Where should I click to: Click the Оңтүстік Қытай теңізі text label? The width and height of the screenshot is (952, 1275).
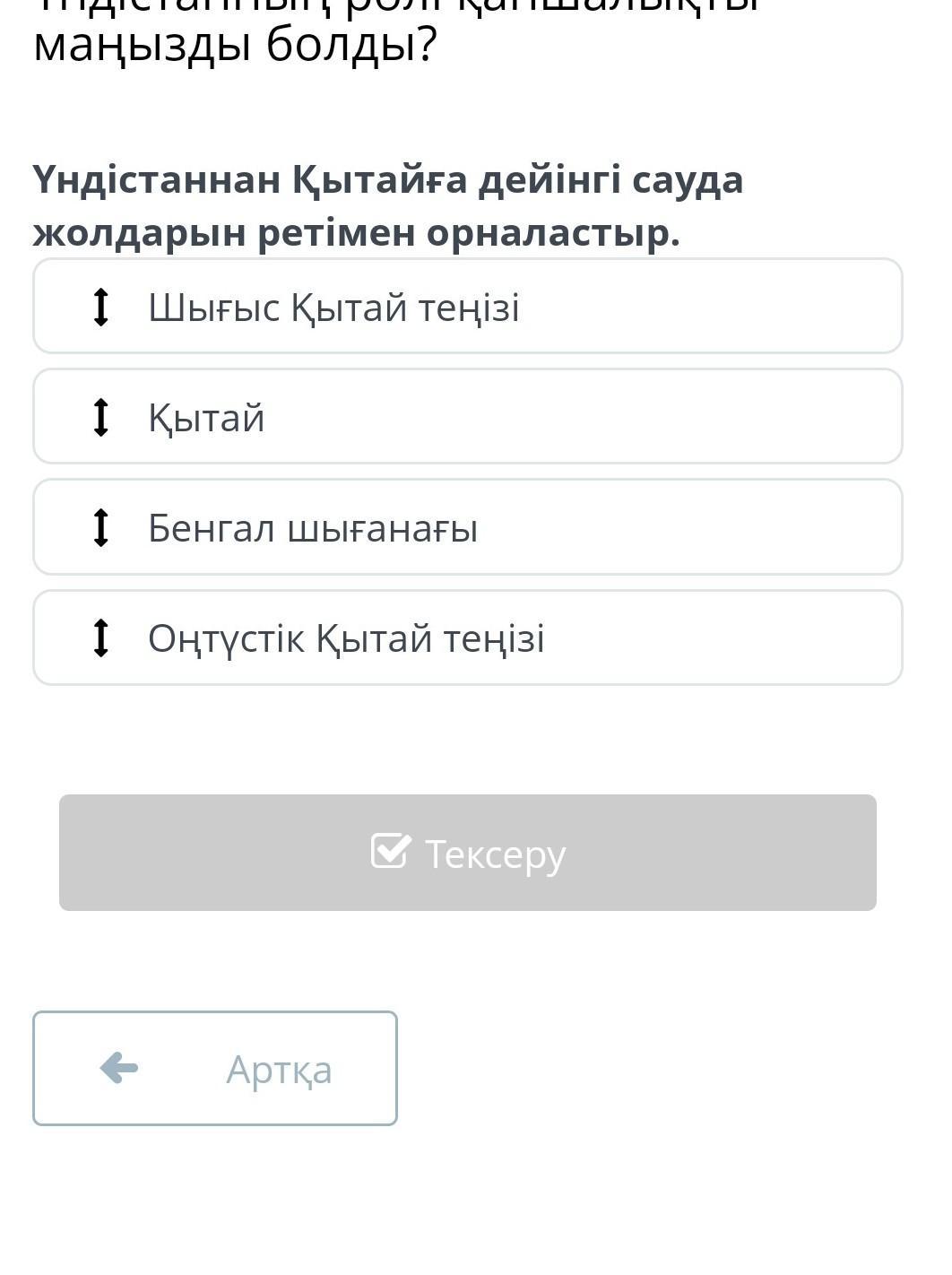point(346,638)
